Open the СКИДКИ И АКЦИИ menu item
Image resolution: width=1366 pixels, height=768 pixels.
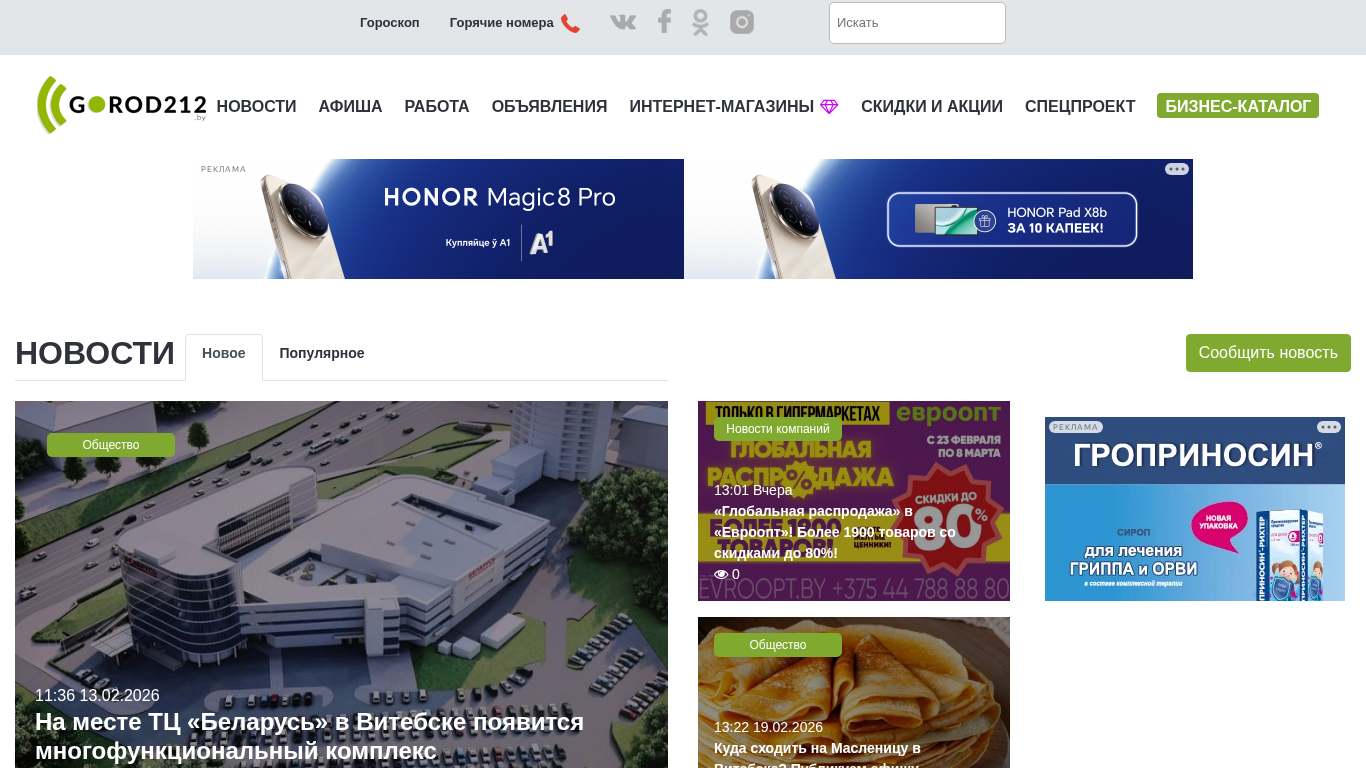click(x=932, y=107)
